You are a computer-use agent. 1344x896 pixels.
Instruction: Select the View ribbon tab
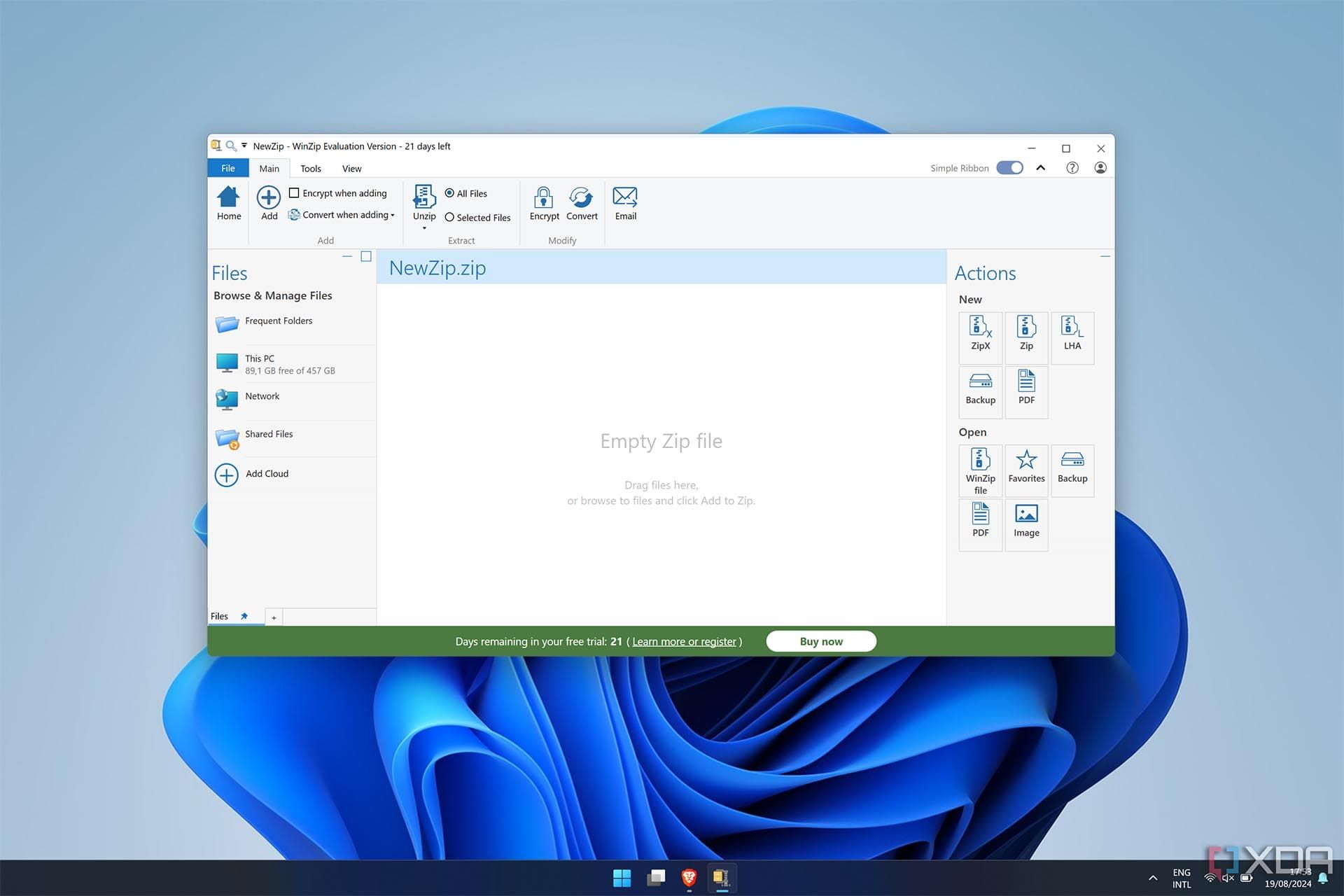351,168
